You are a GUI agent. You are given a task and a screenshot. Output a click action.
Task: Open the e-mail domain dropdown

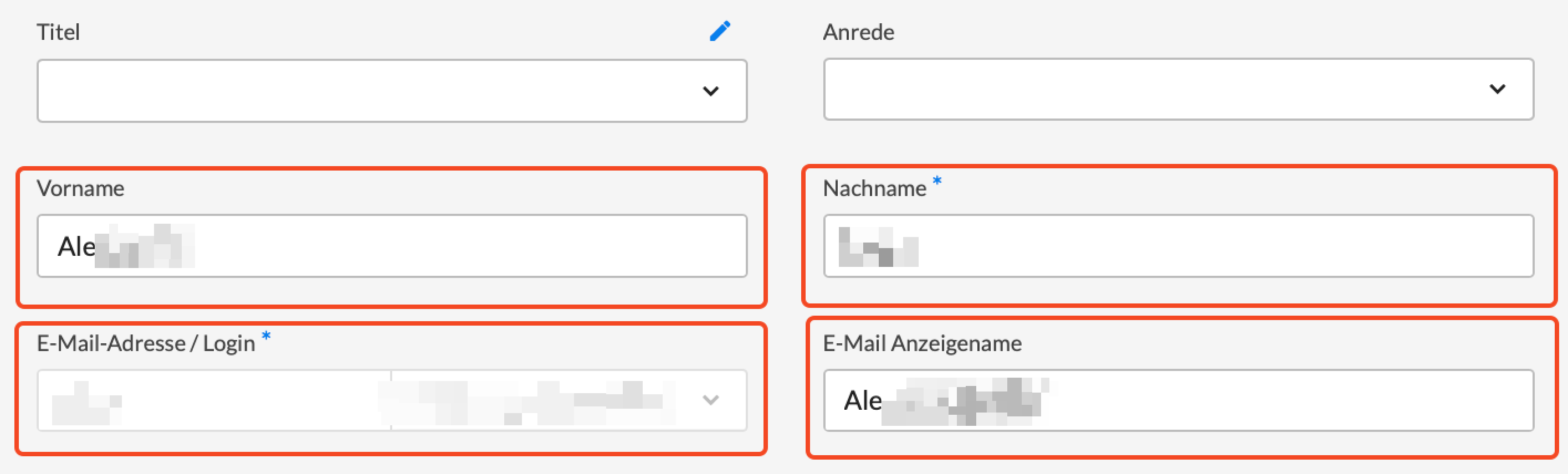pyautogui.click(x=548, y=400)
